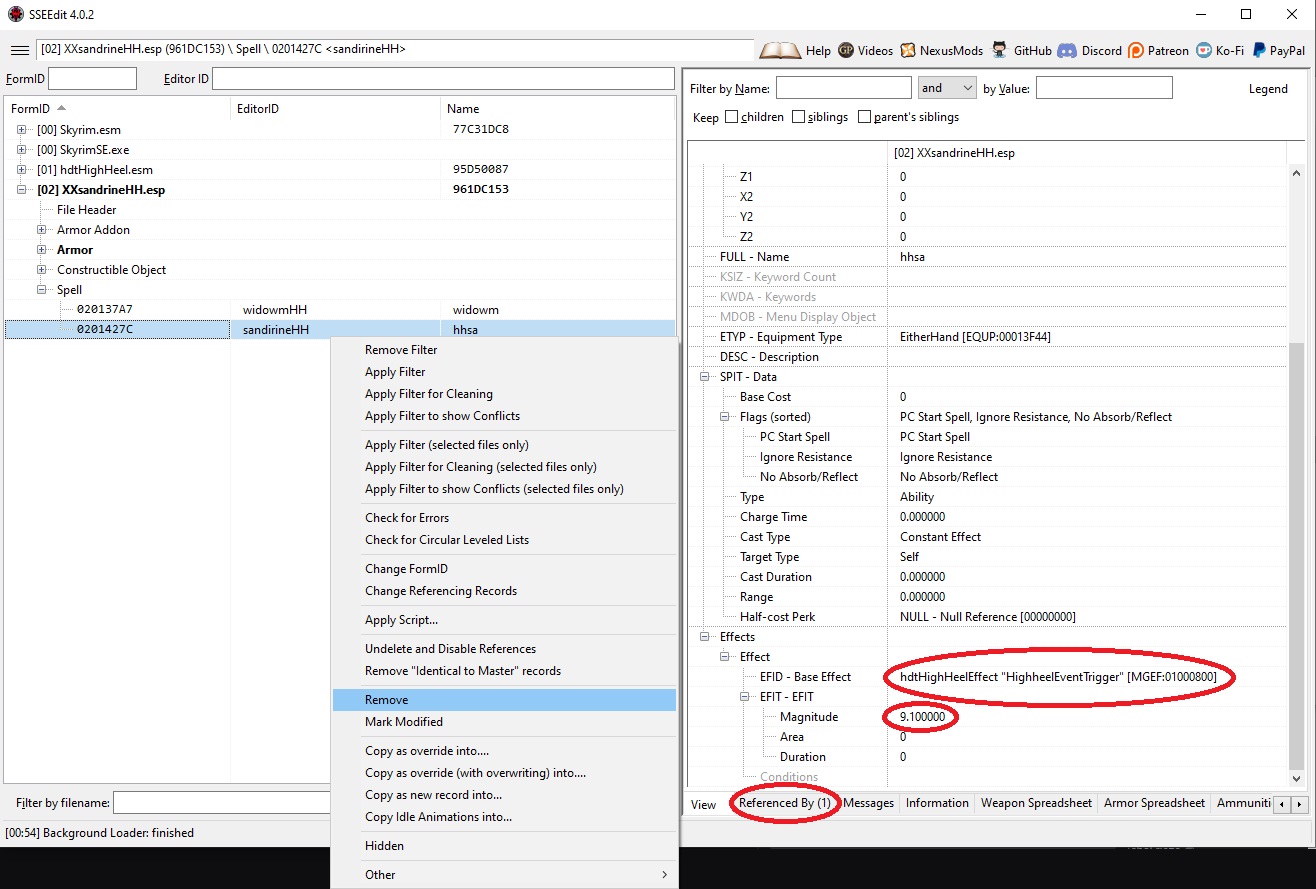Open the Videos link icon

pyautogui.click(x=846, y=50)
